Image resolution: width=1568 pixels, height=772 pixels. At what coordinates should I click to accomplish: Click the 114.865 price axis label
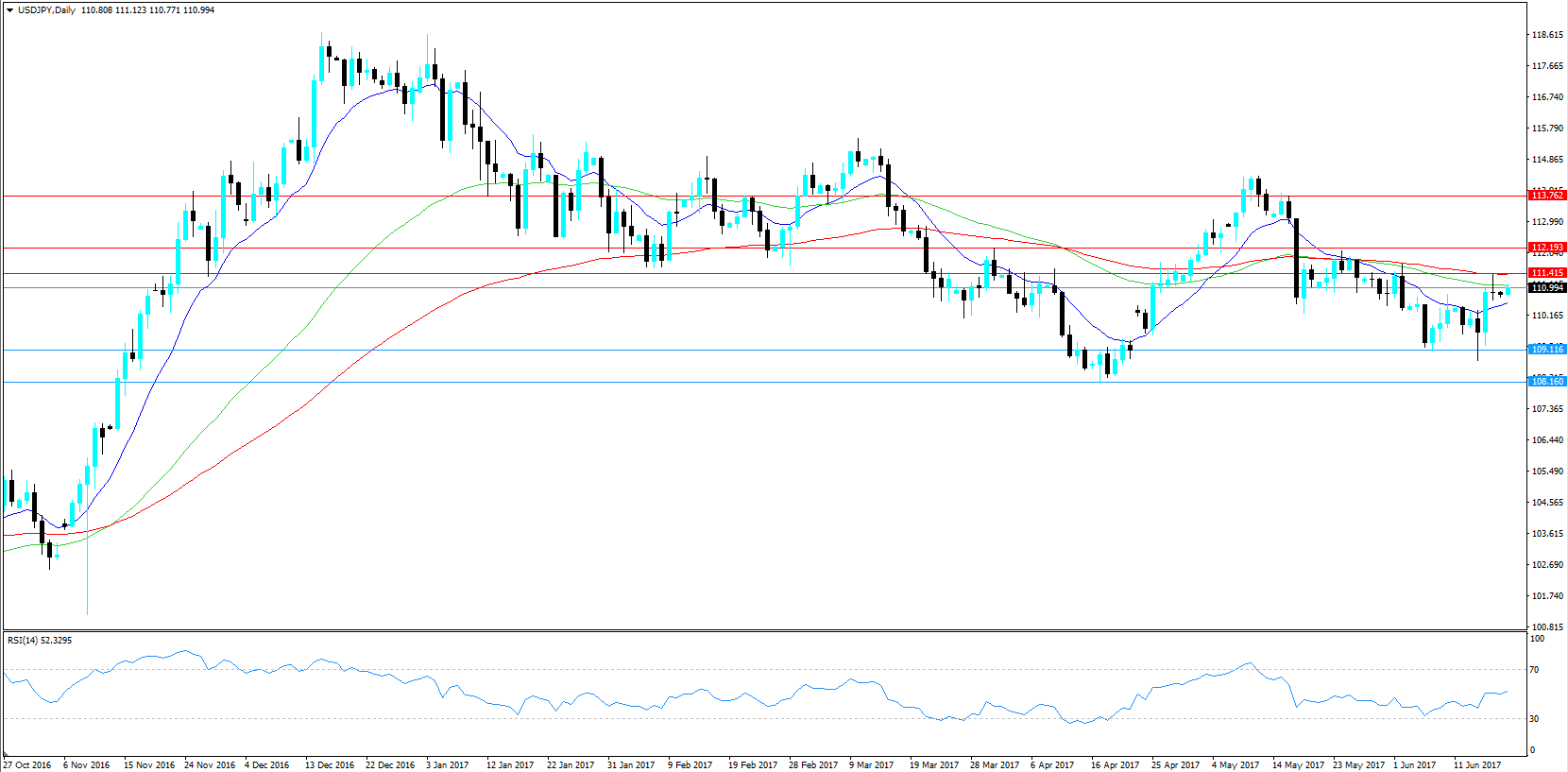[x=1547, y=160]
